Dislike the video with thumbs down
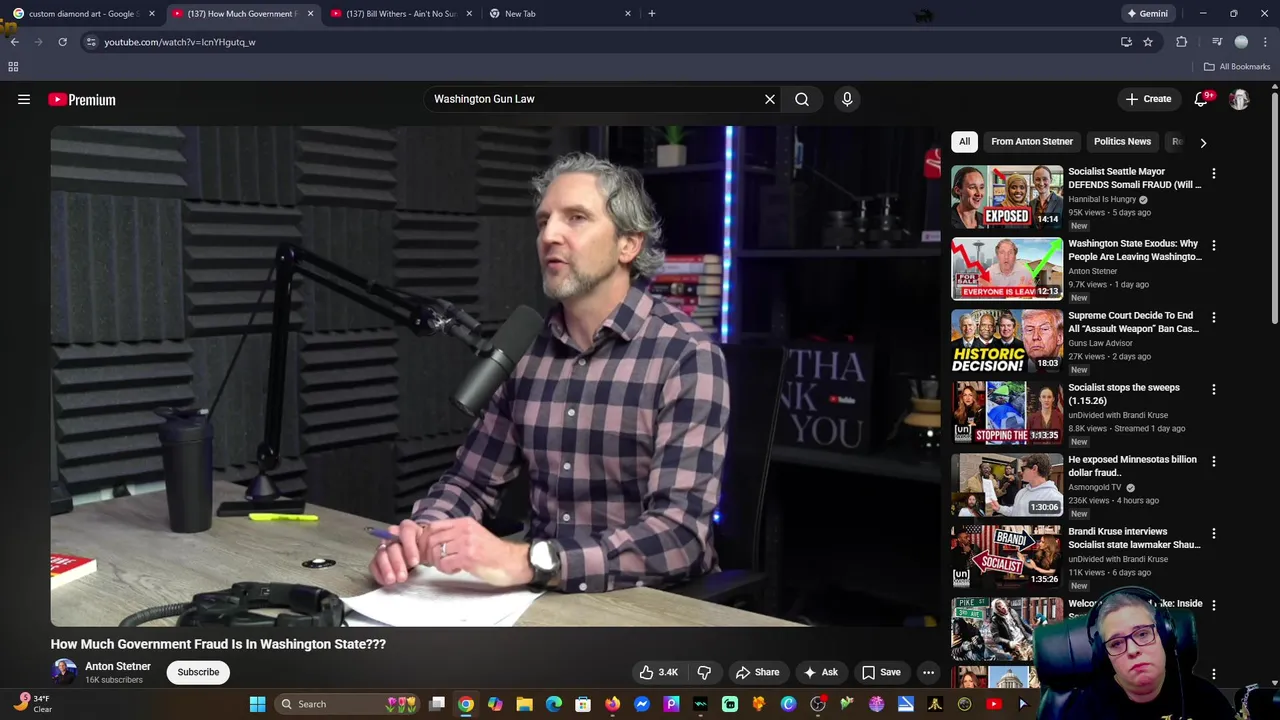This screenshot has width=1280, height=720. 704,672
